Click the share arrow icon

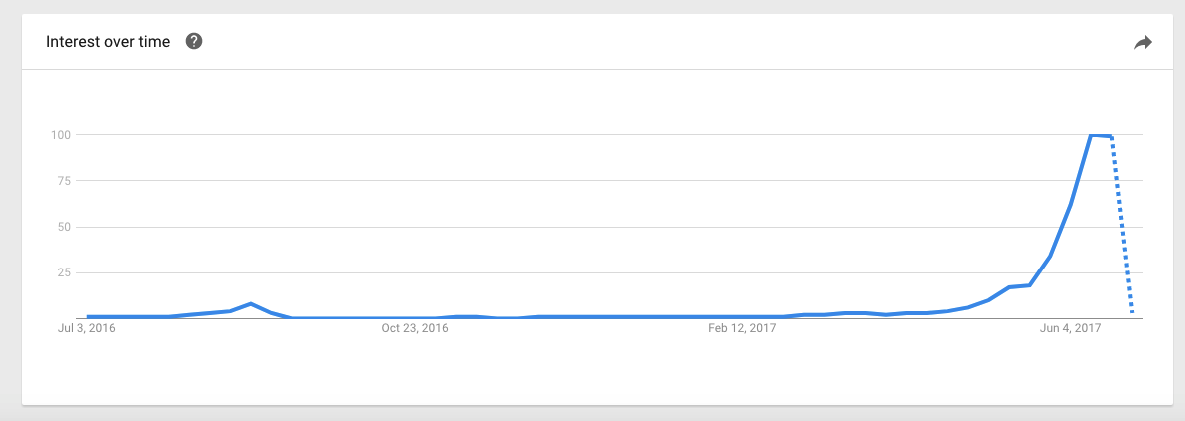pyautogui.click(x=1142, y=43)
